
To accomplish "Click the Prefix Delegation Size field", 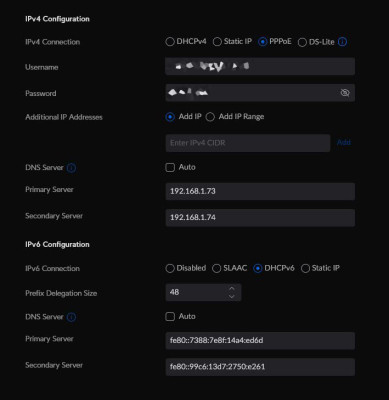I will 203,292.
